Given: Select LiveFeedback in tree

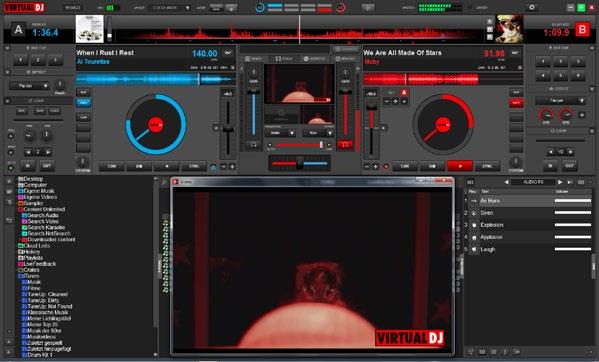Looking at the screenshot, I should click(x=37, y=264).
